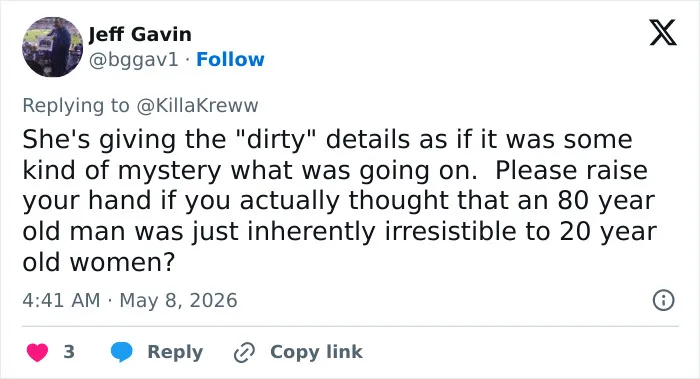The width and height of the screenshot is (700, 379).
Task: Open the X logo in the corner
Action: [x=663, y=32]
